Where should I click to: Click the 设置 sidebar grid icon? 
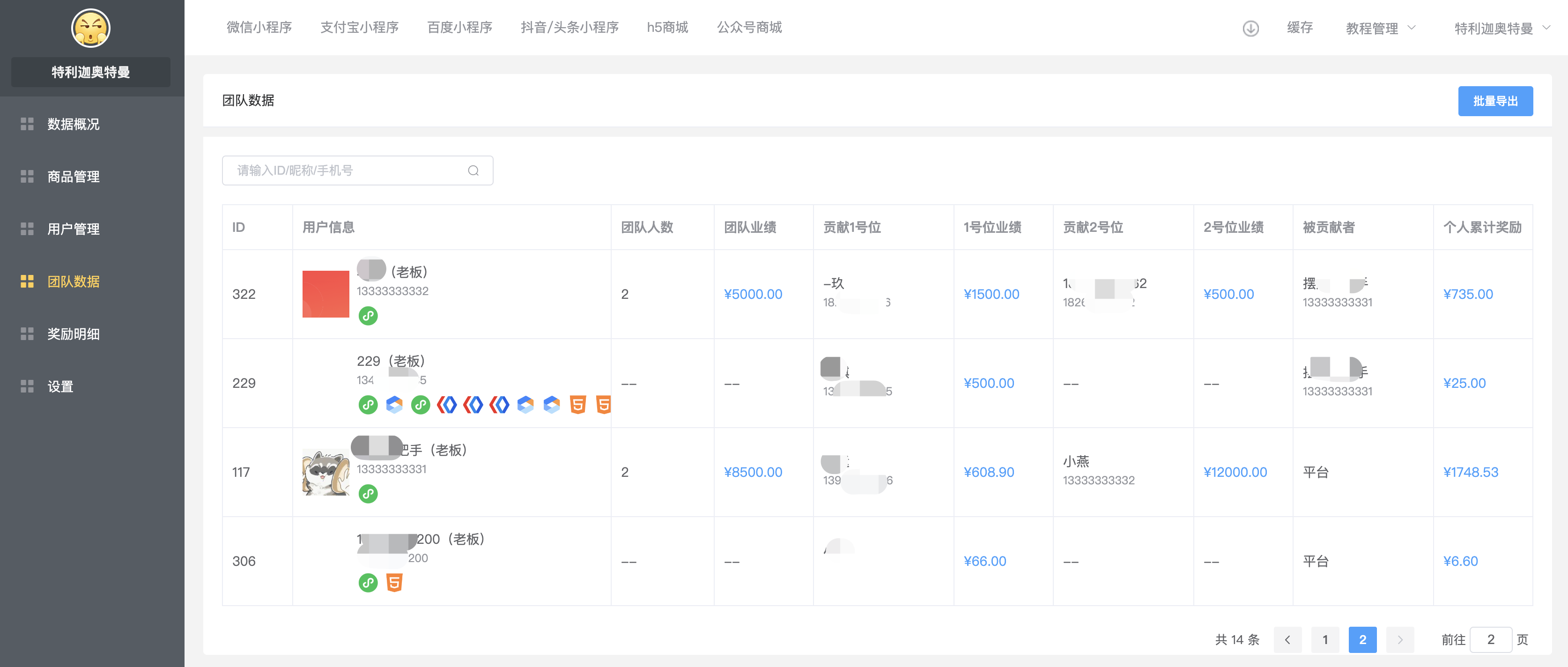pos(27,386)
